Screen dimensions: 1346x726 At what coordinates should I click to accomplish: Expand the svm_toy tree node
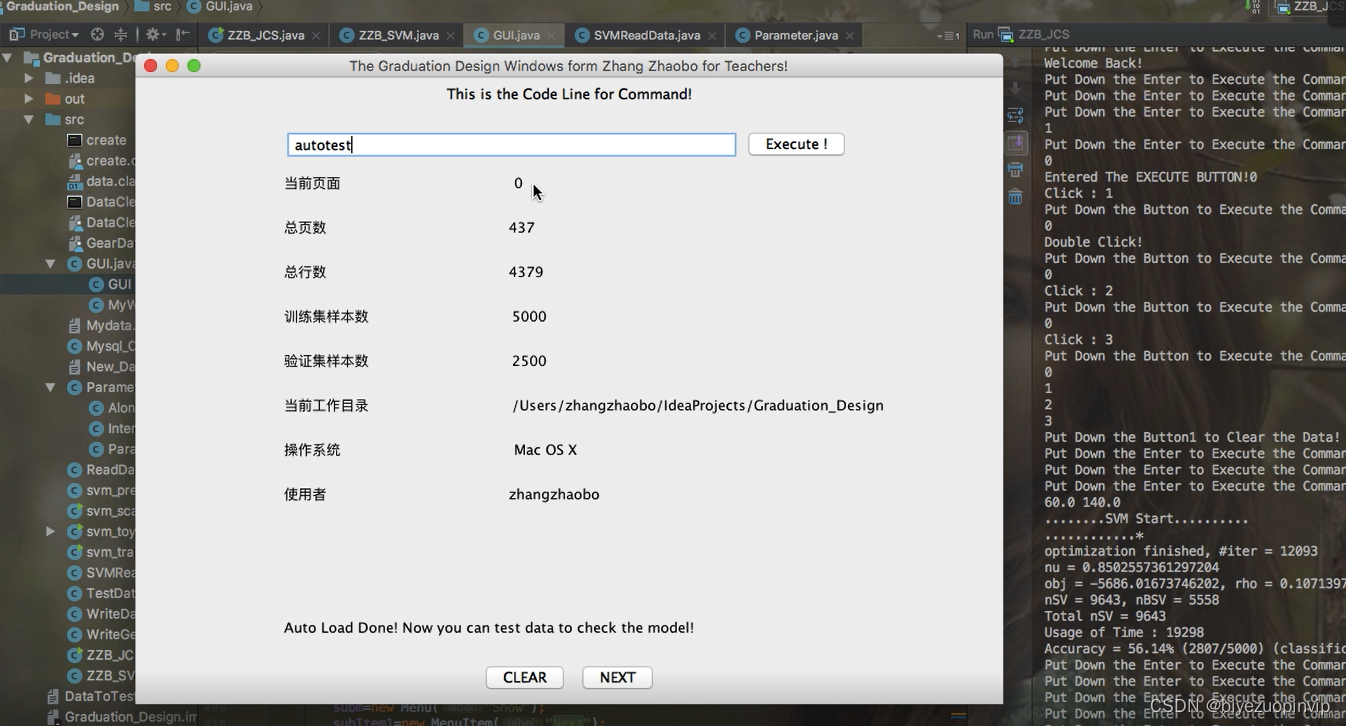(x=50, y=531)
